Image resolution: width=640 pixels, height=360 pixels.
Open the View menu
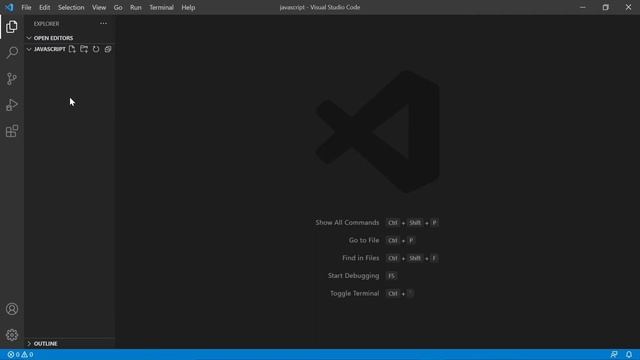[99, 7]
